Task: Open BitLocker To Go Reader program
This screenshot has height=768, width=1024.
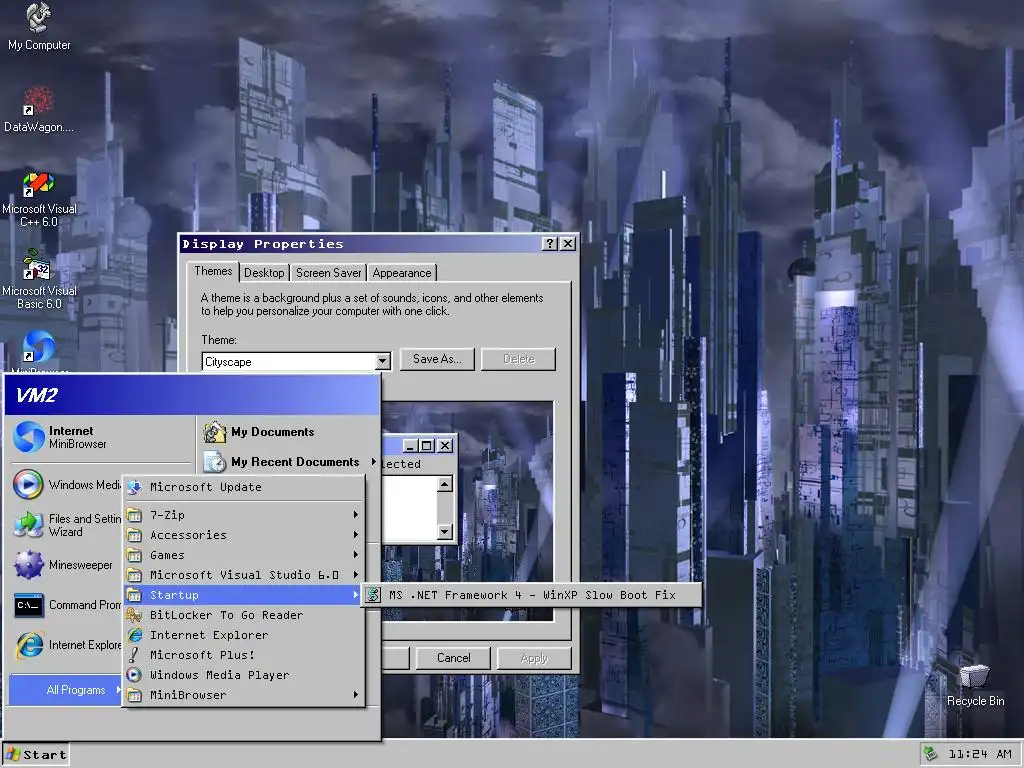Action: point(244,615)
